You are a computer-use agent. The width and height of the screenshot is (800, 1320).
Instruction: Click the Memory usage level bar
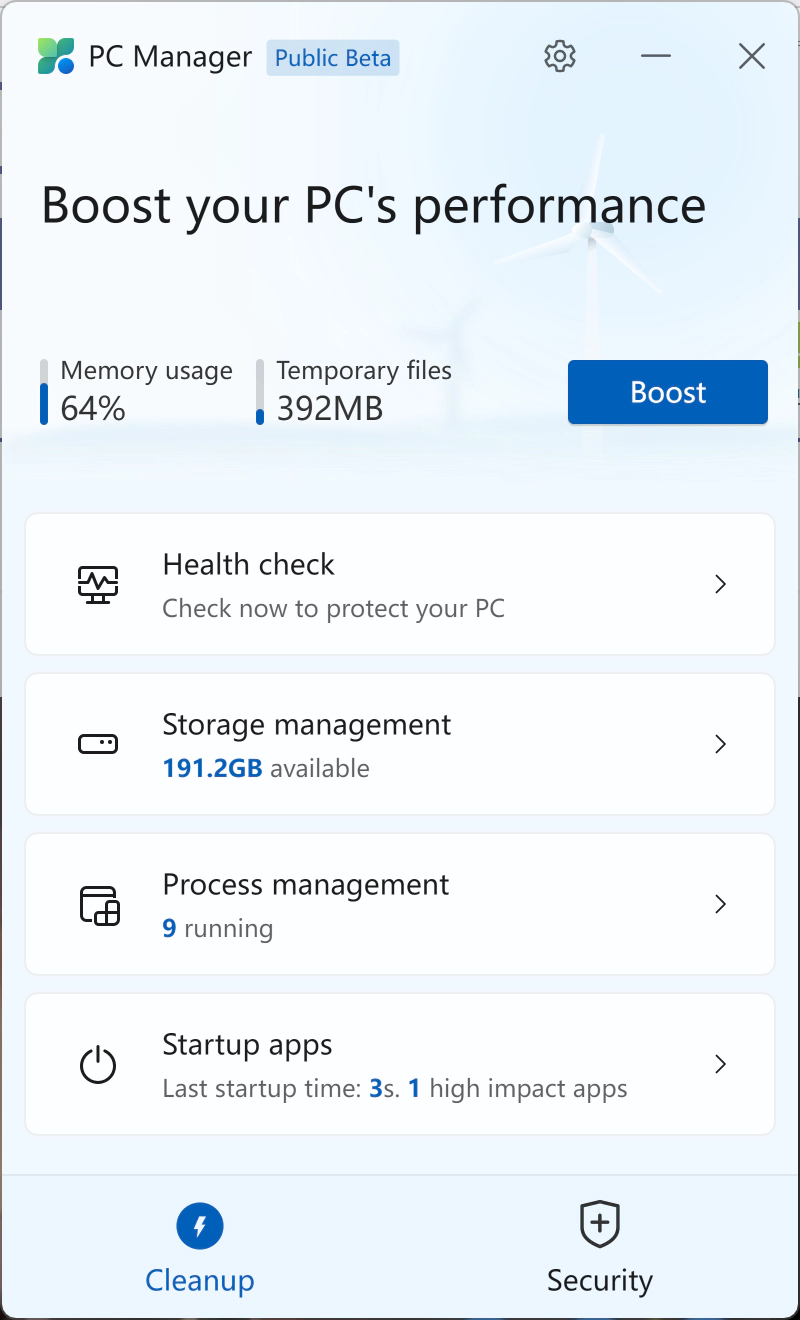tap(44, 392)
